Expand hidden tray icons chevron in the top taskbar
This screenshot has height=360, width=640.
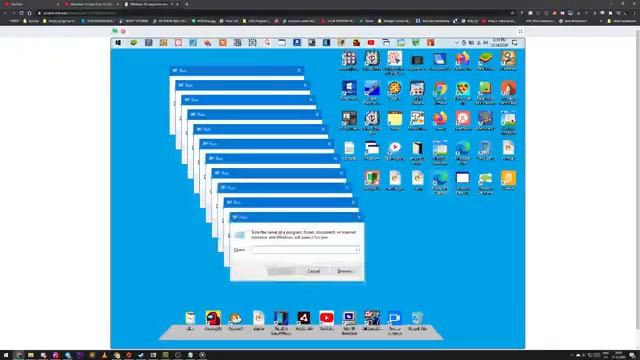(456, 42)
